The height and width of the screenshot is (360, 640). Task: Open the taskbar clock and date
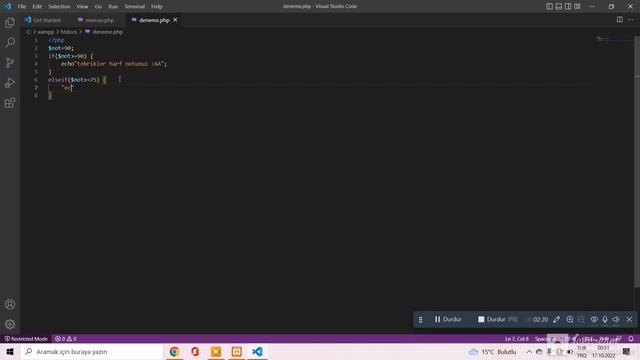(604, 351)
